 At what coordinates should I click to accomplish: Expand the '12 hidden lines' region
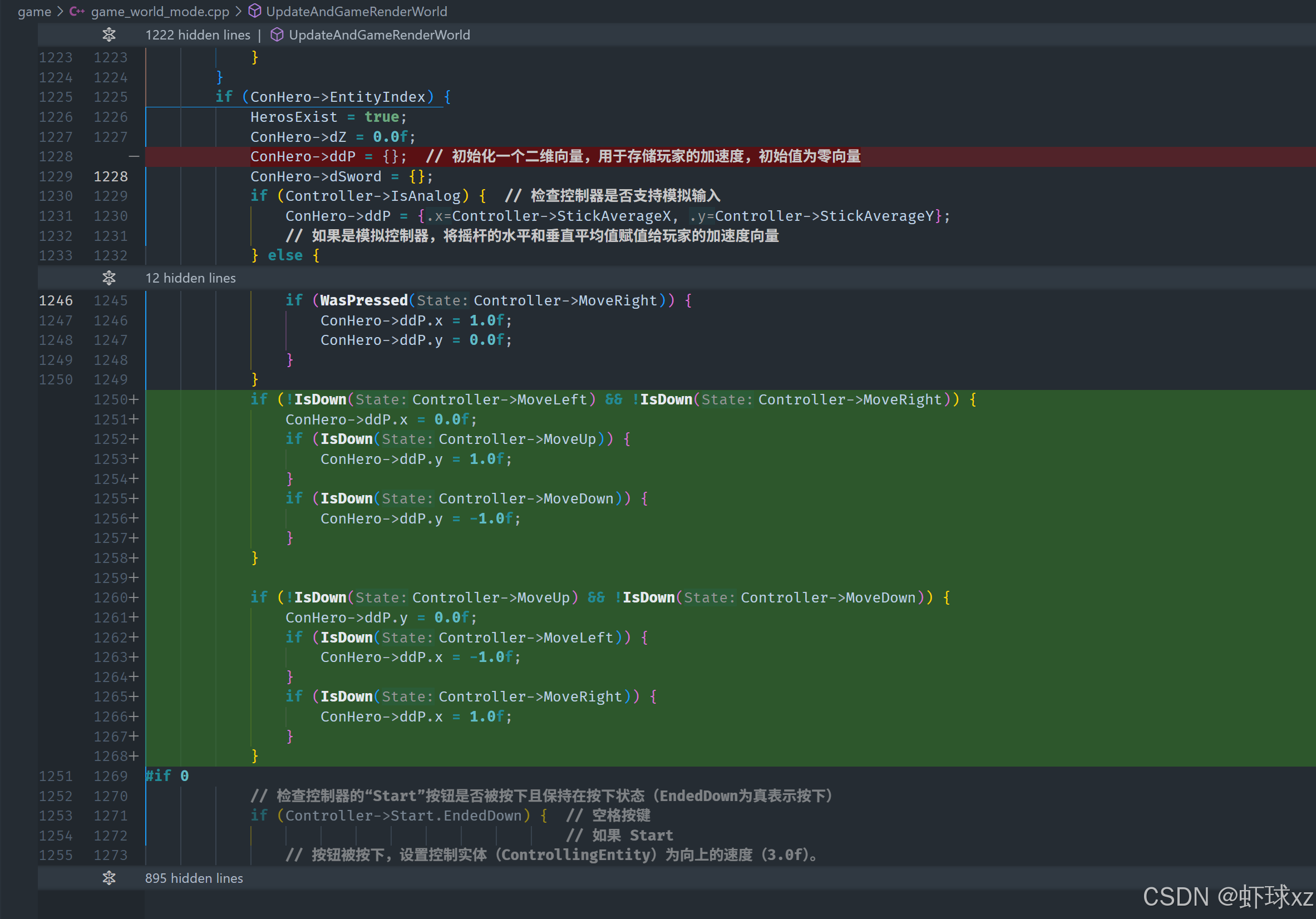(x=190, y=278)
